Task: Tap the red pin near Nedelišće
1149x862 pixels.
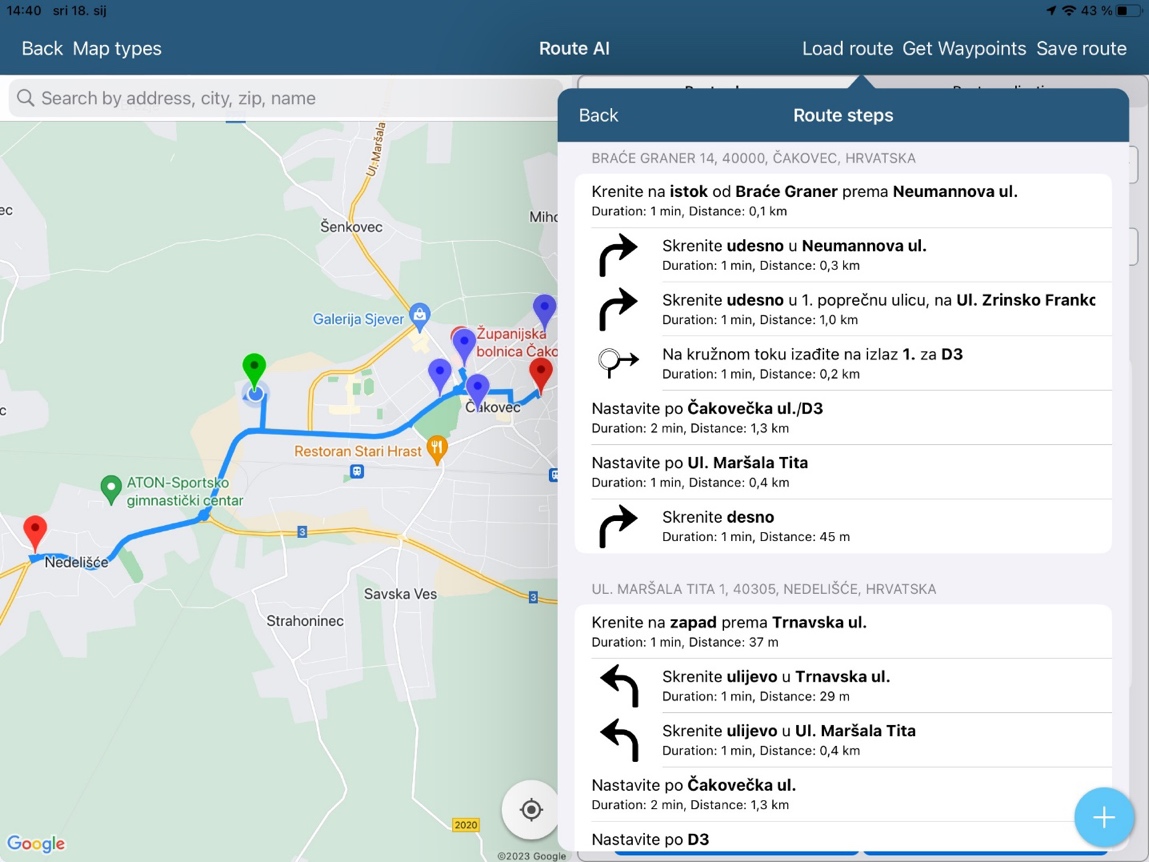Action: tap(35, 531)
